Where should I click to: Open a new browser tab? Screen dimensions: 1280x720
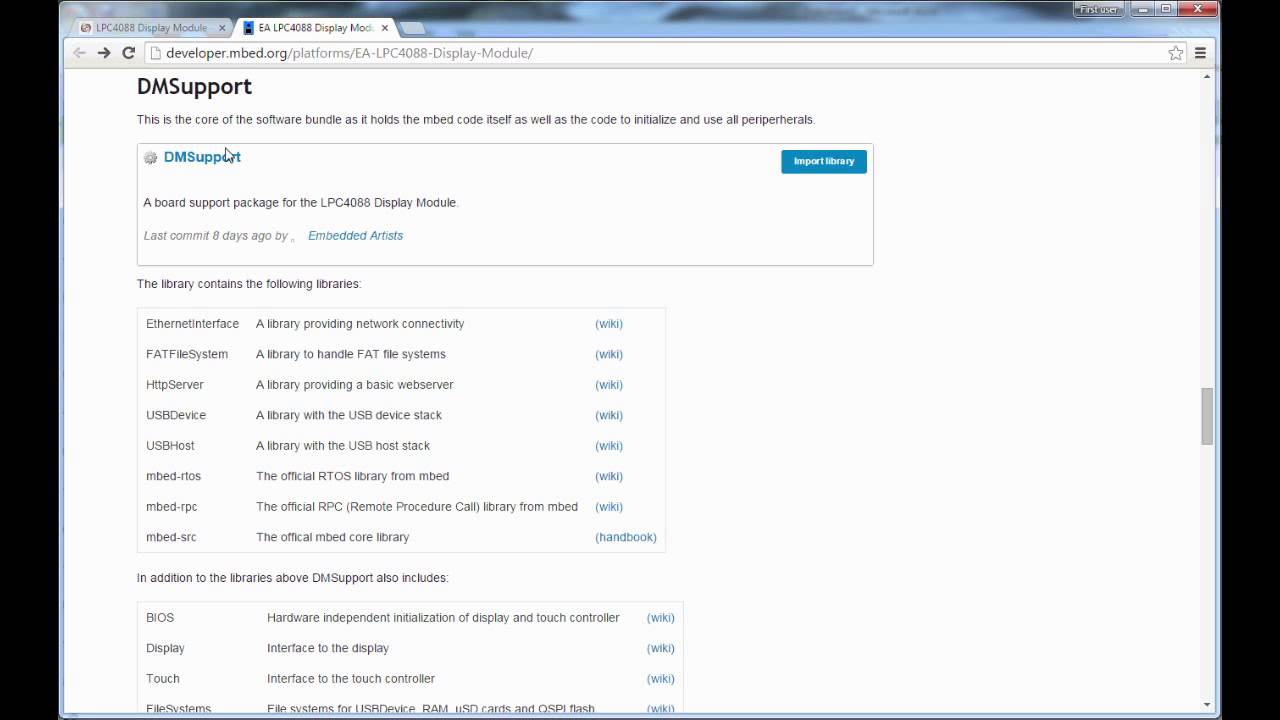pos(412,28)
